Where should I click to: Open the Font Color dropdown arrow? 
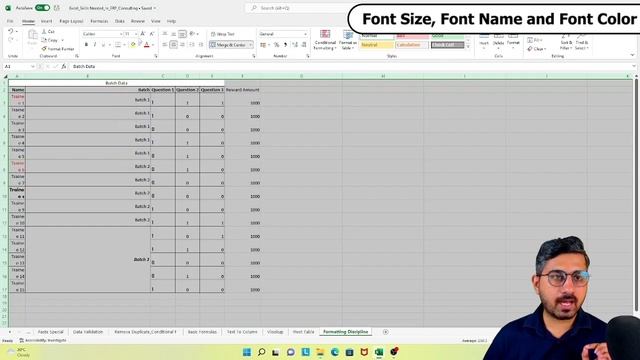[x=153, y=44]
